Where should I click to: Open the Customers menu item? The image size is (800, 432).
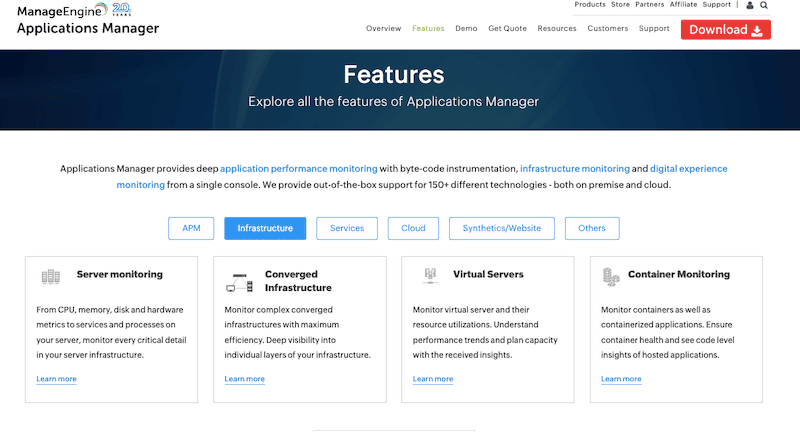pyautogui.click(x=608, y=29)
